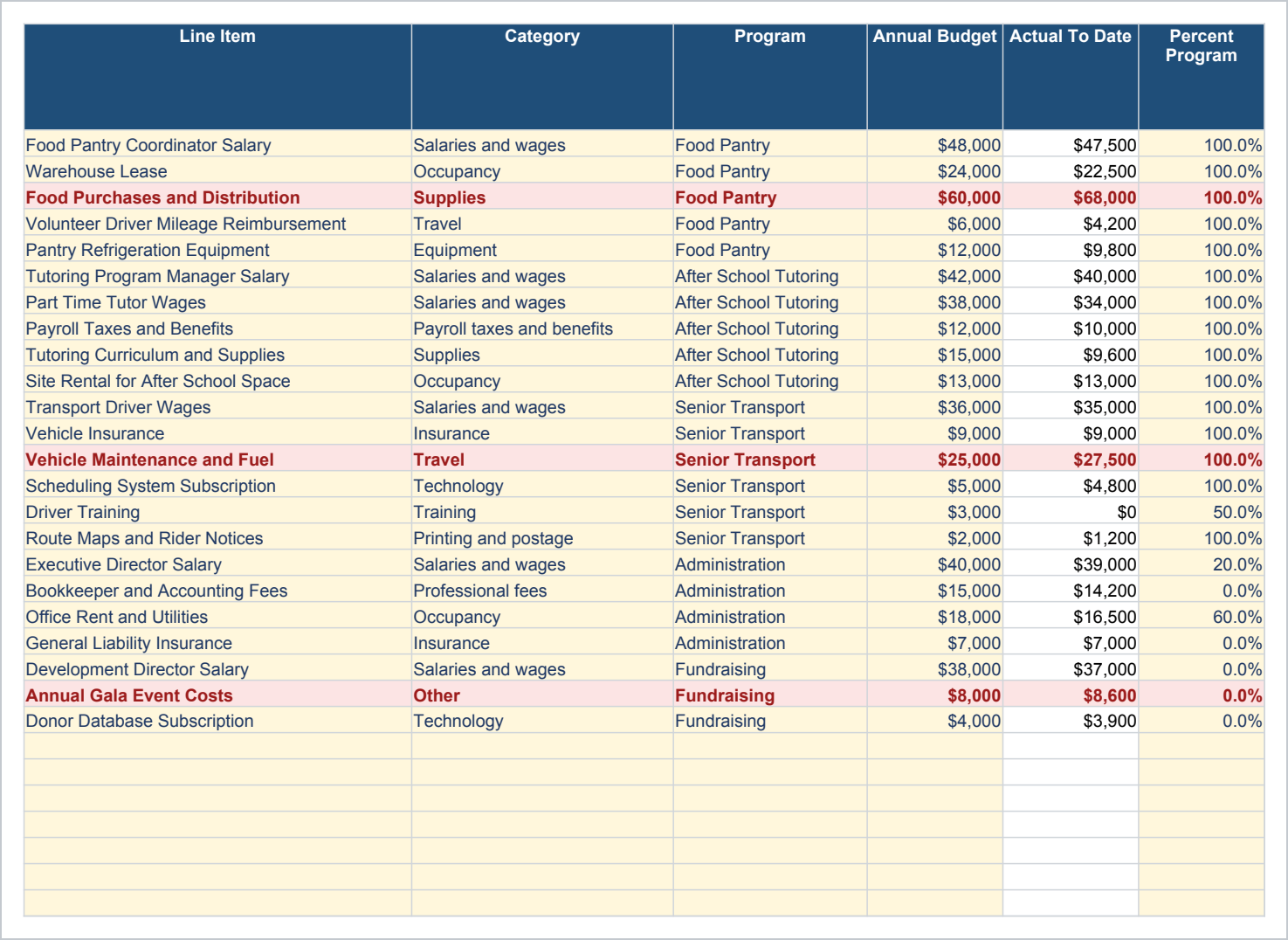Image resolution: width=1288 pixels, height=940 pixels.
Task: Select Office Rent and Utilities cell
Action: [x=217, y=617]
